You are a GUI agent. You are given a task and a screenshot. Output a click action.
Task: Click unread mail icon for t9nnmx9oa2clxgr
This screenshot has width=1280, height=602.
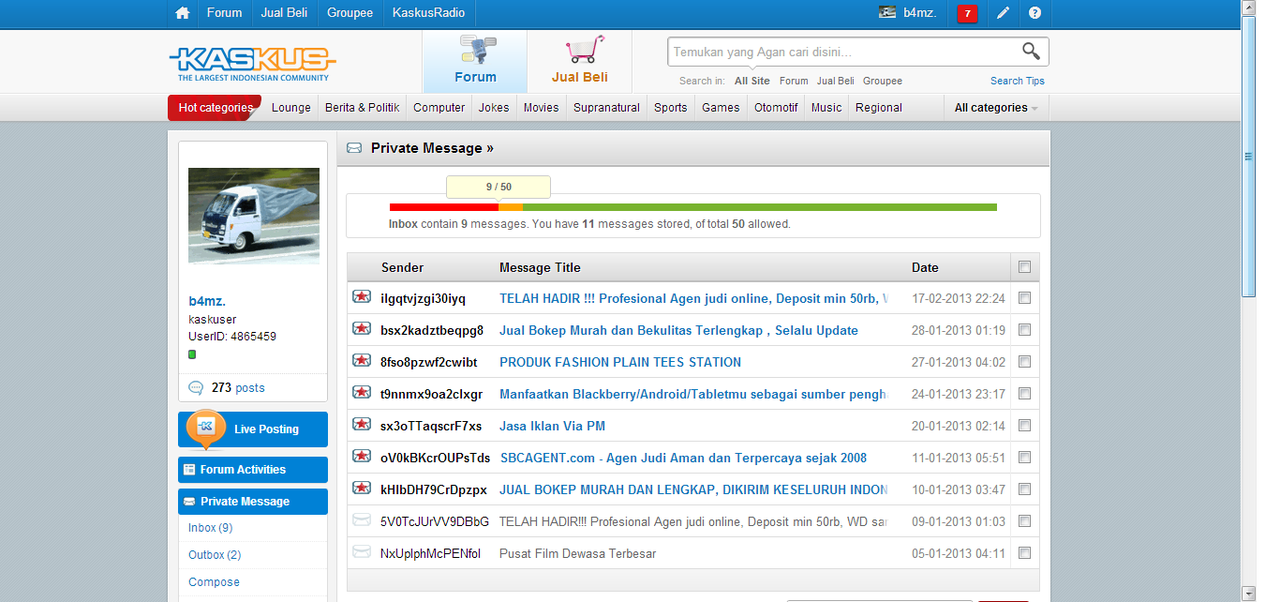(362, 393)
